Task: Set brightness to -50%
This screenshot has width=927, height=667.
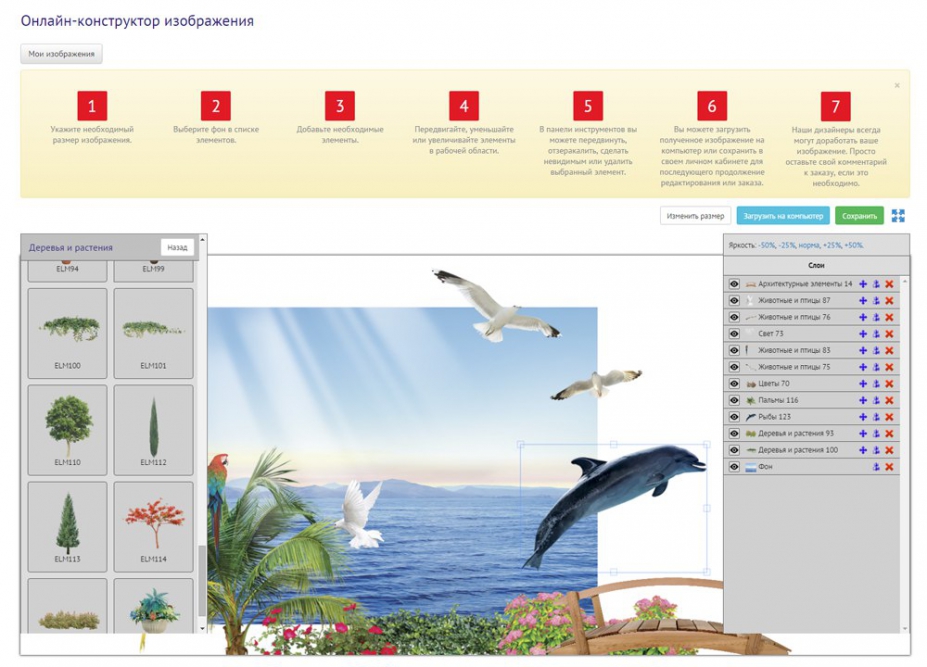Action: pyautogui.click(x=767, y=245)
